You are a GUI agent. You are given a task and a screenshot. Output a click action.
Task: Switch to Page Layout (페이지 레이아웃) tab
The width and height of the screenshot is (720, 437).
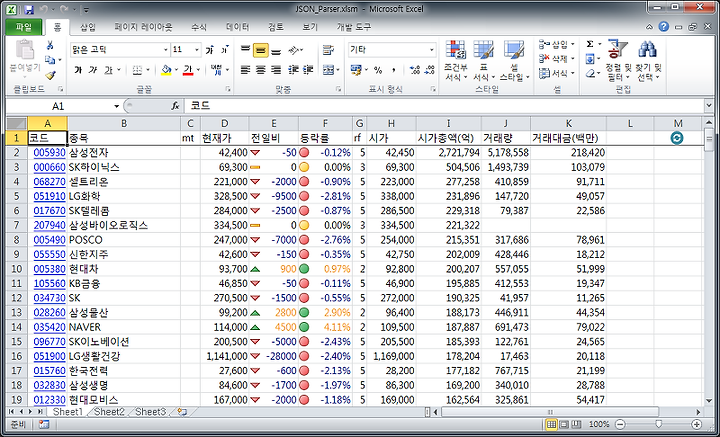(143, 27)
